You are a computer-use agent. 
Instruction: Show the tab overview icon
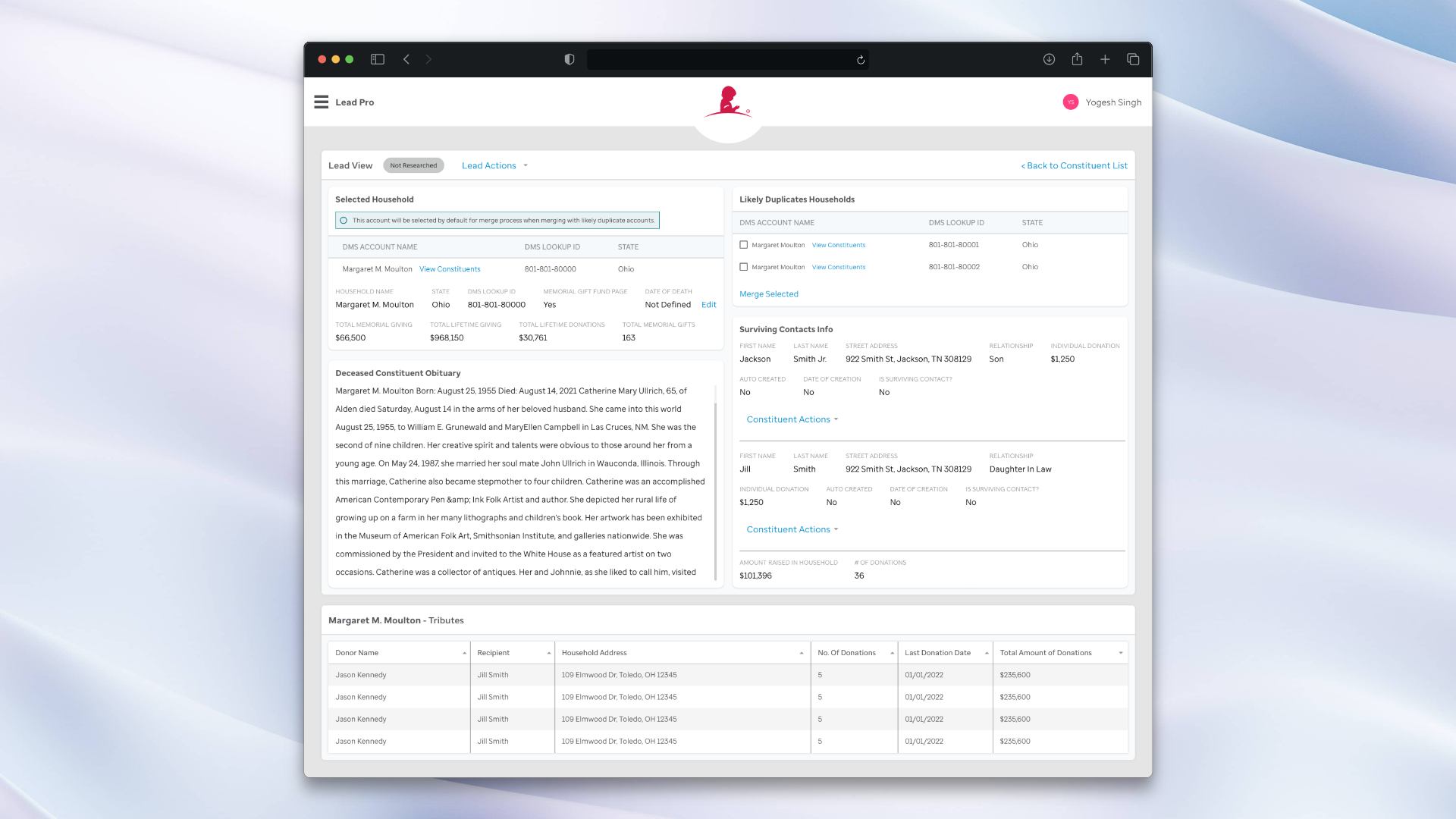[1133, 59]
